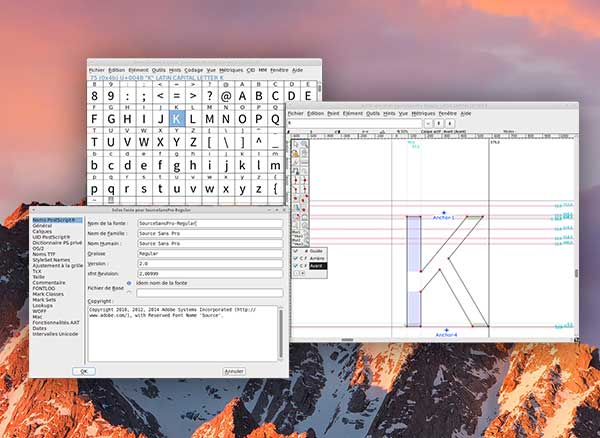Click the glyph name field in glyph window

(355, 124)
